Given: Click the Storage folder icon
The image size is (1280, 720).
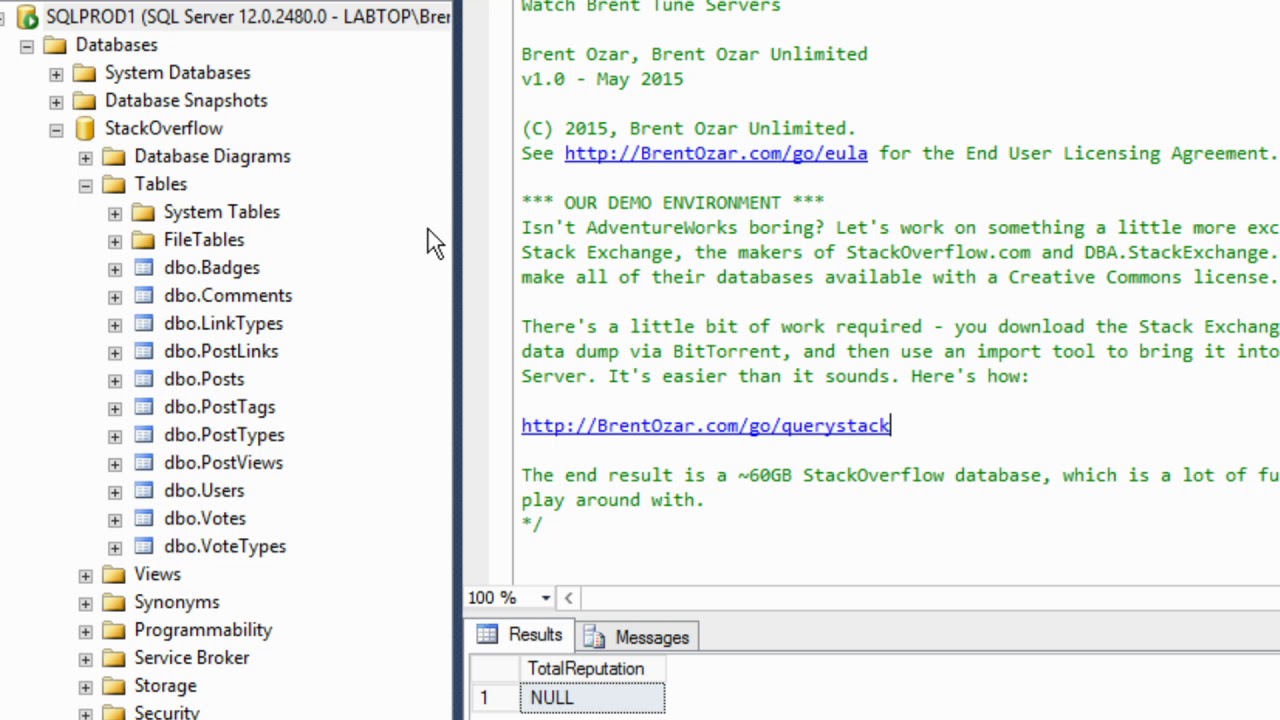Looking at the screenshot, I should tap(114, 686).
